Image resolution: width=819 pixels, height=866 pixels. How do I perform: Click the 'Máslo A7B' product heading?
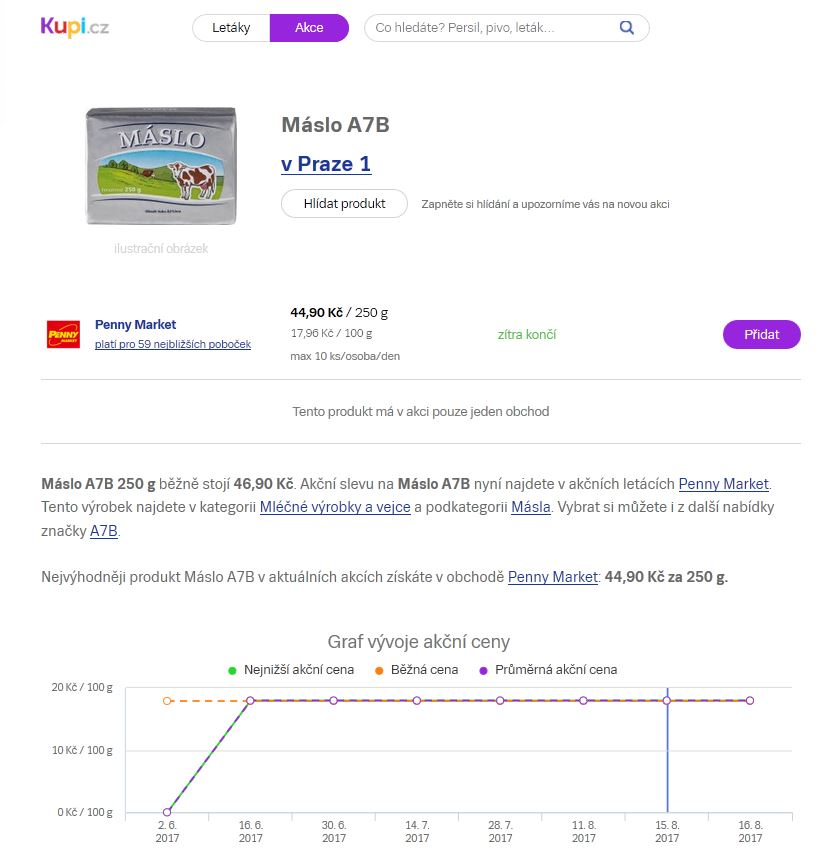click(335, 125)
